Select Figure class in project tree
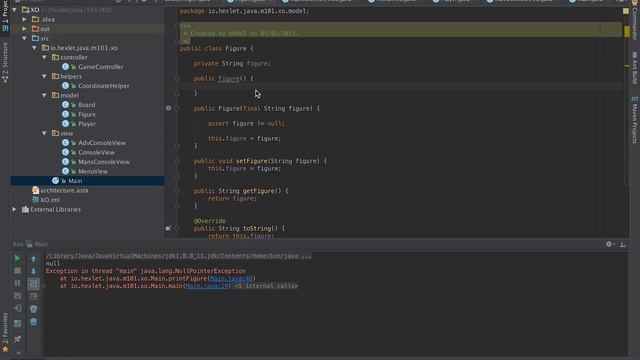 87,115
